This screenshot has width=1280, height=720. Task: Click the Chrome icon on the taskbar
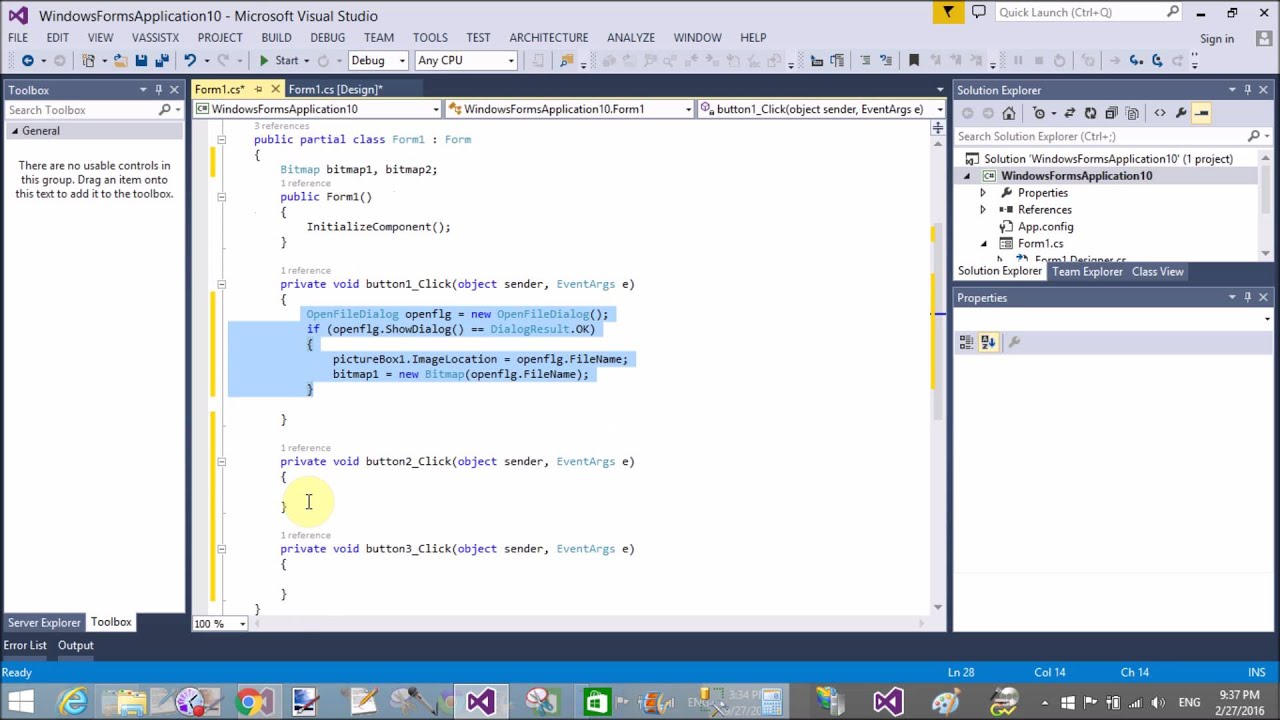[249, 702]
